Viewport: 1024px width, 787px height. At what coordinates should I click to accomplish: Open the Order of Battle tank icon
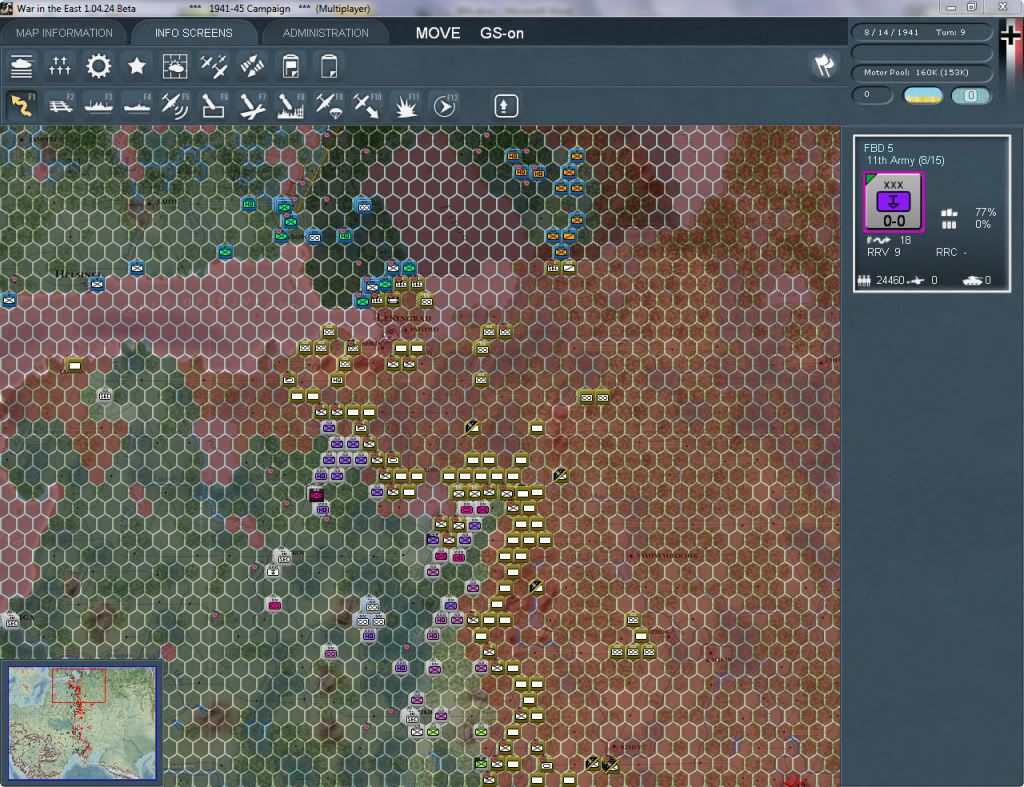coord(22,66)
